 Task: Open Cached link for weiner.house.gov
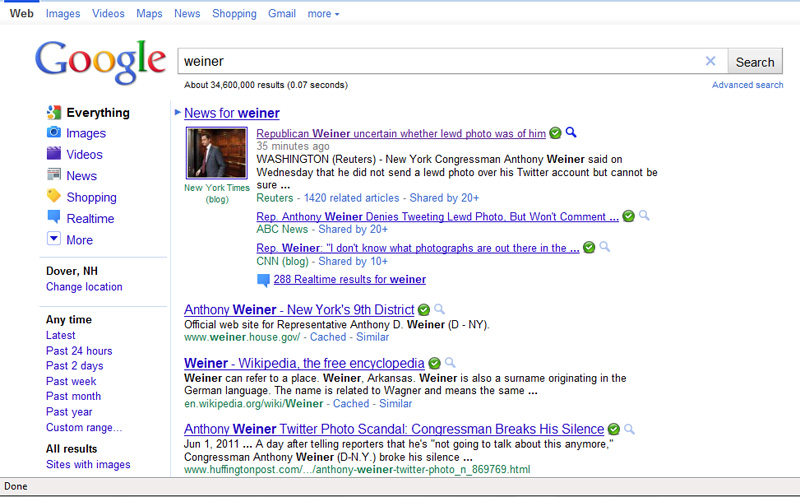328,337
